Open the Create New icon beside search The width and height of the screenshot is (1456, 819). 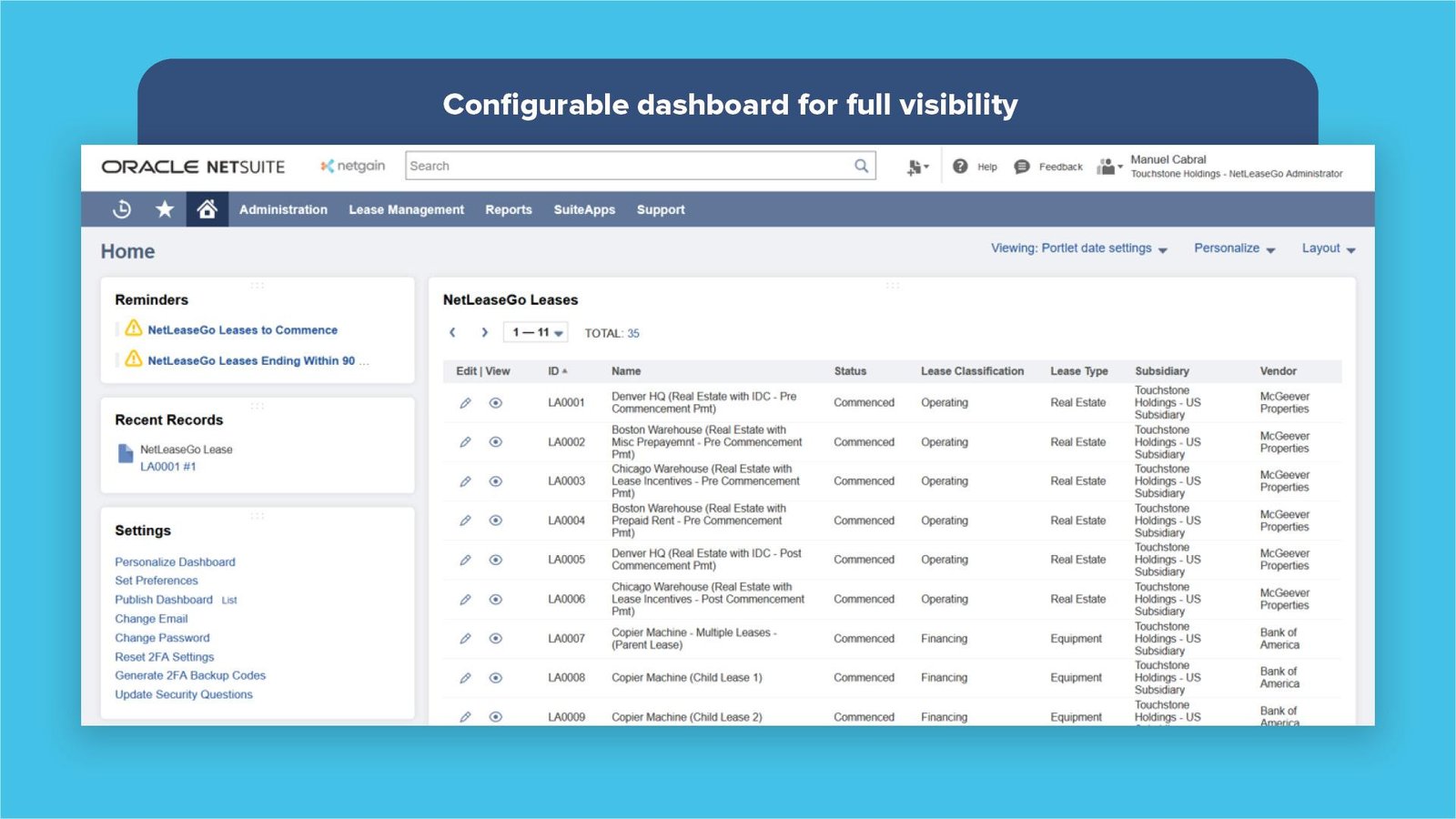(x=917, y=167)
